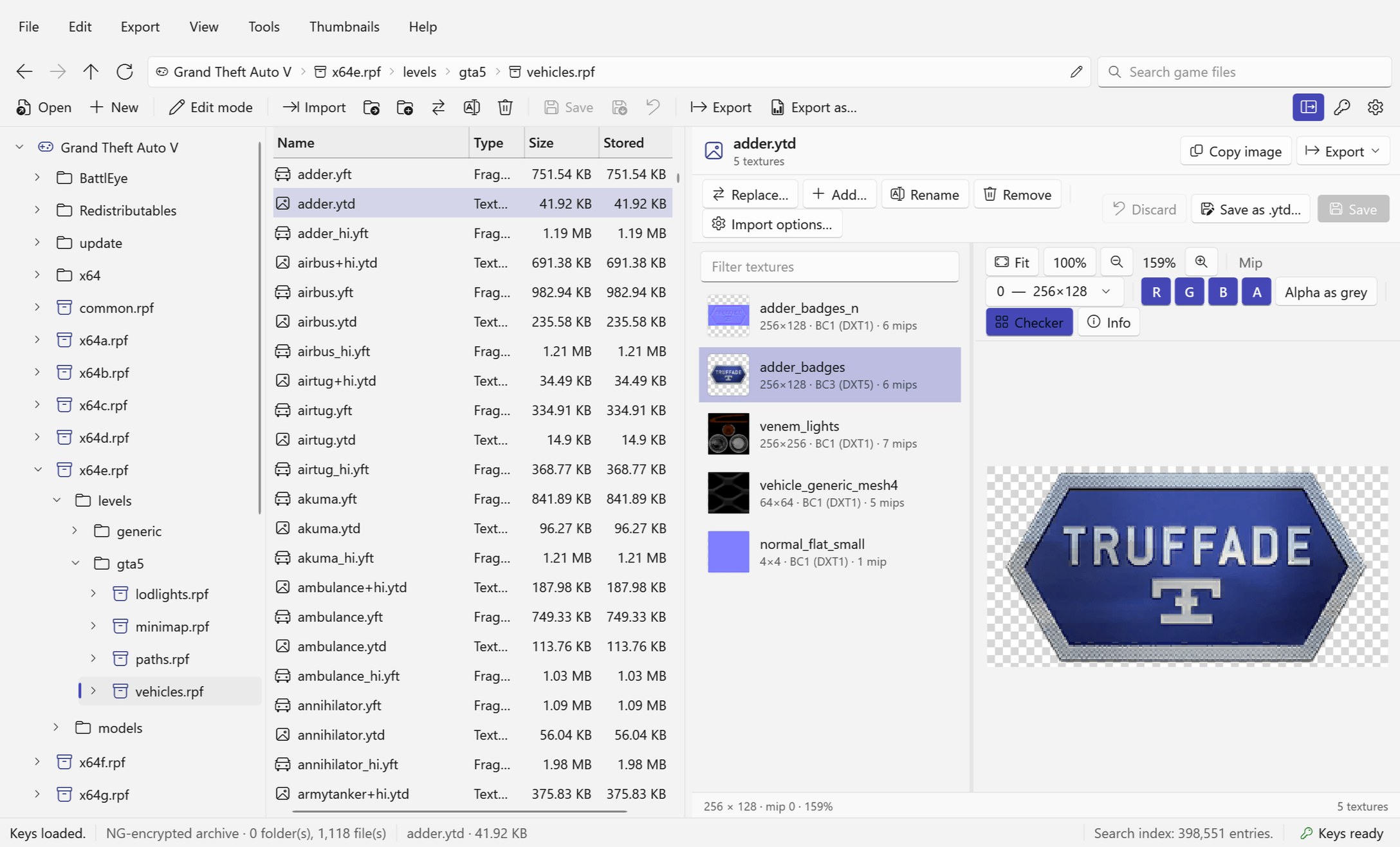Edit the path with the pencil icon

pos(1076,71)
